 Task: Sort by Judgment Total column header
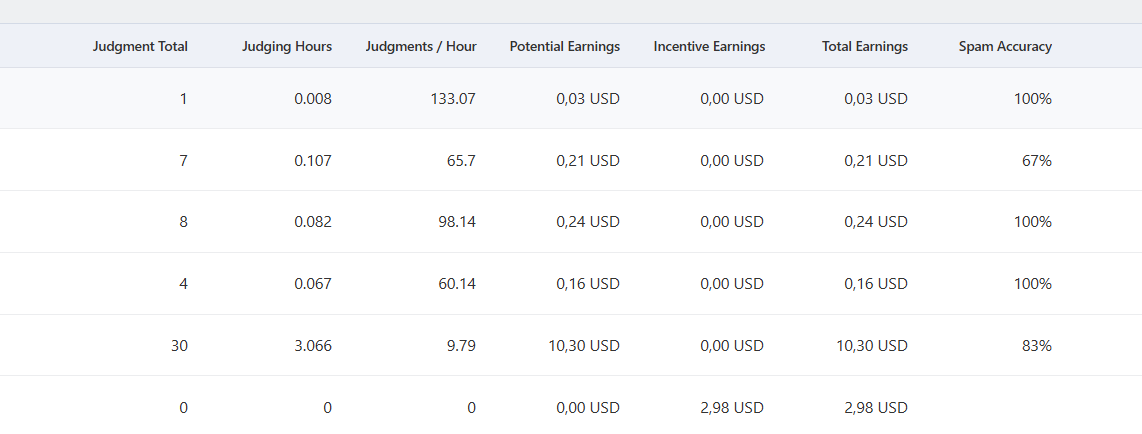coord(140,47)
